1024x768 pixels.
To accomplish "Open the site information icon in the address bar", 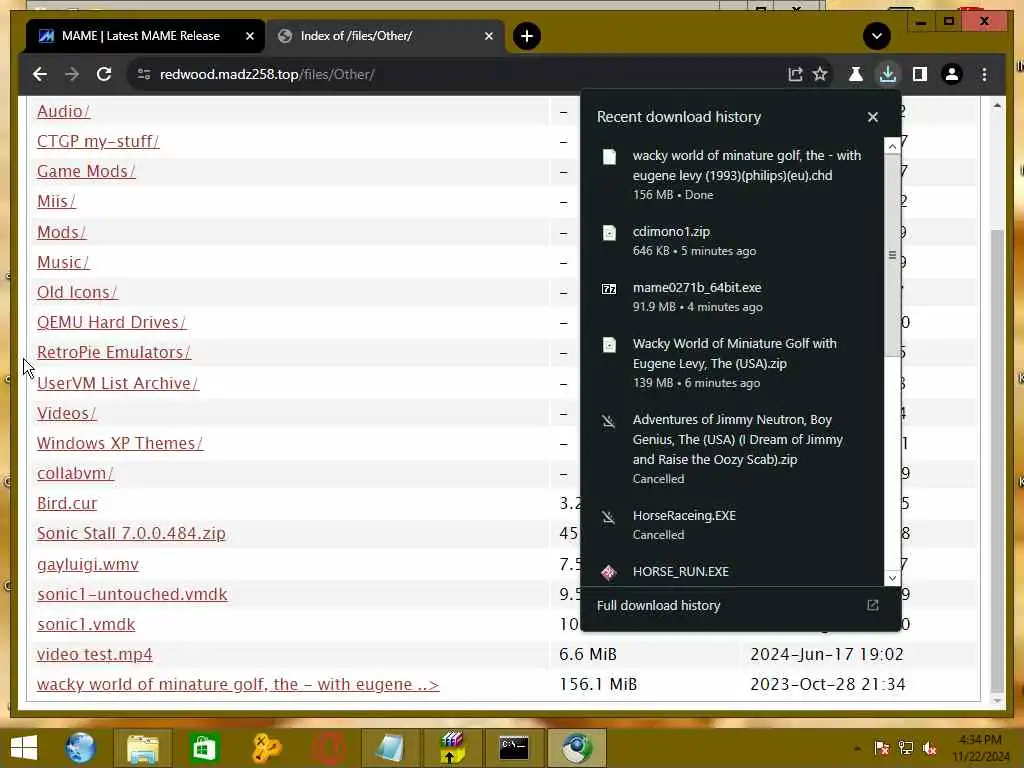I will coord(144,74).
